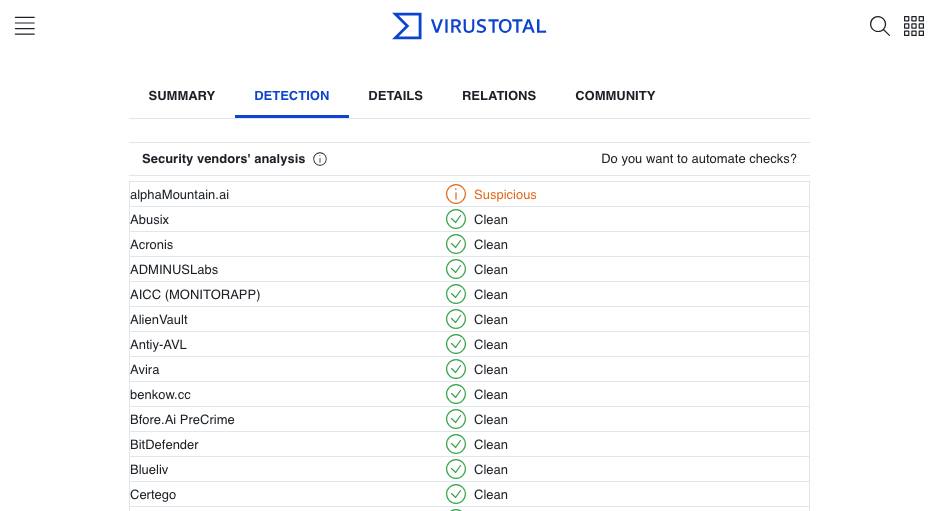Open the DETAILS tab
The width and height of the screenshot is (938, 511).
coord(395,96)
